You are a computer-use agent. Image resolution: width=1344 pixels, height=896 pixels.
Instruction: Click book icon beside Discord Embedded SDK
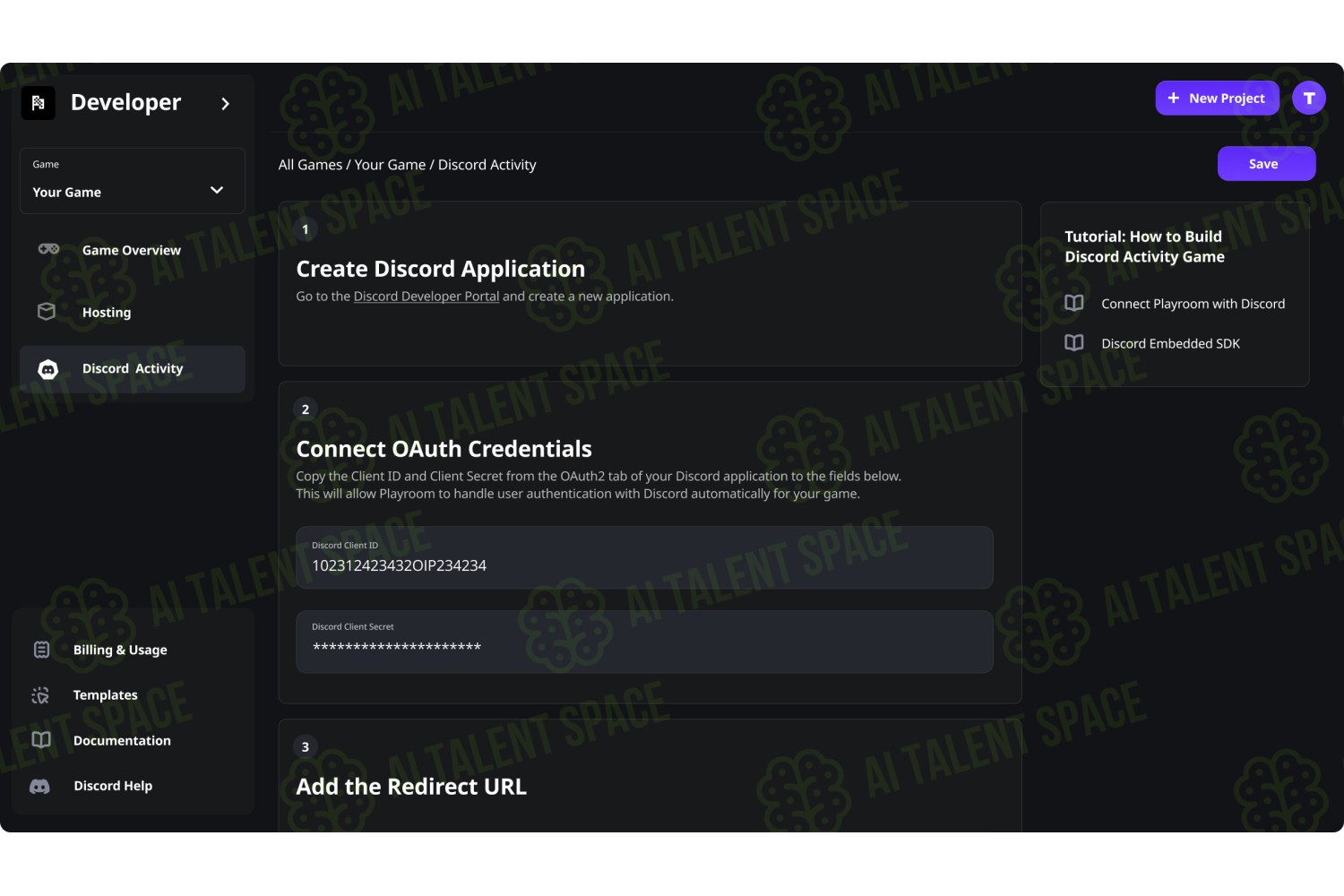click(x=1073, y=342)
